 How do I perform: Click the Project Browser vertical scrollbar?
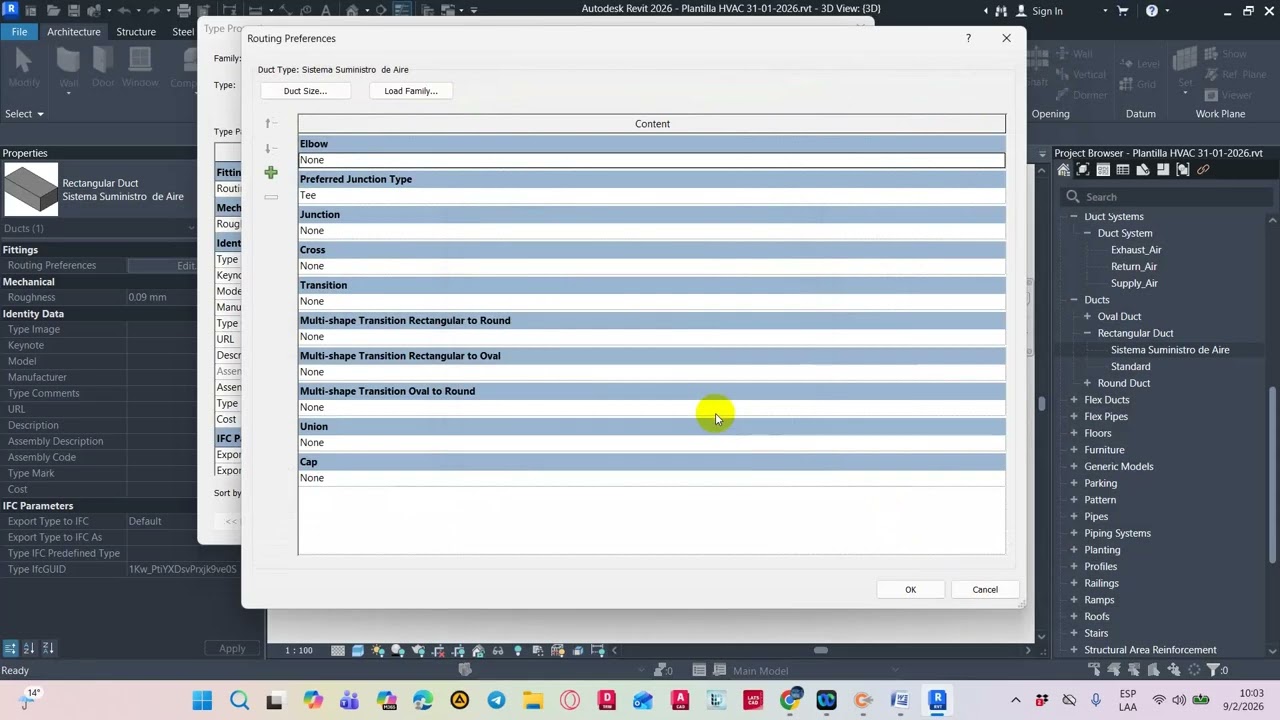coord(1273,476)
